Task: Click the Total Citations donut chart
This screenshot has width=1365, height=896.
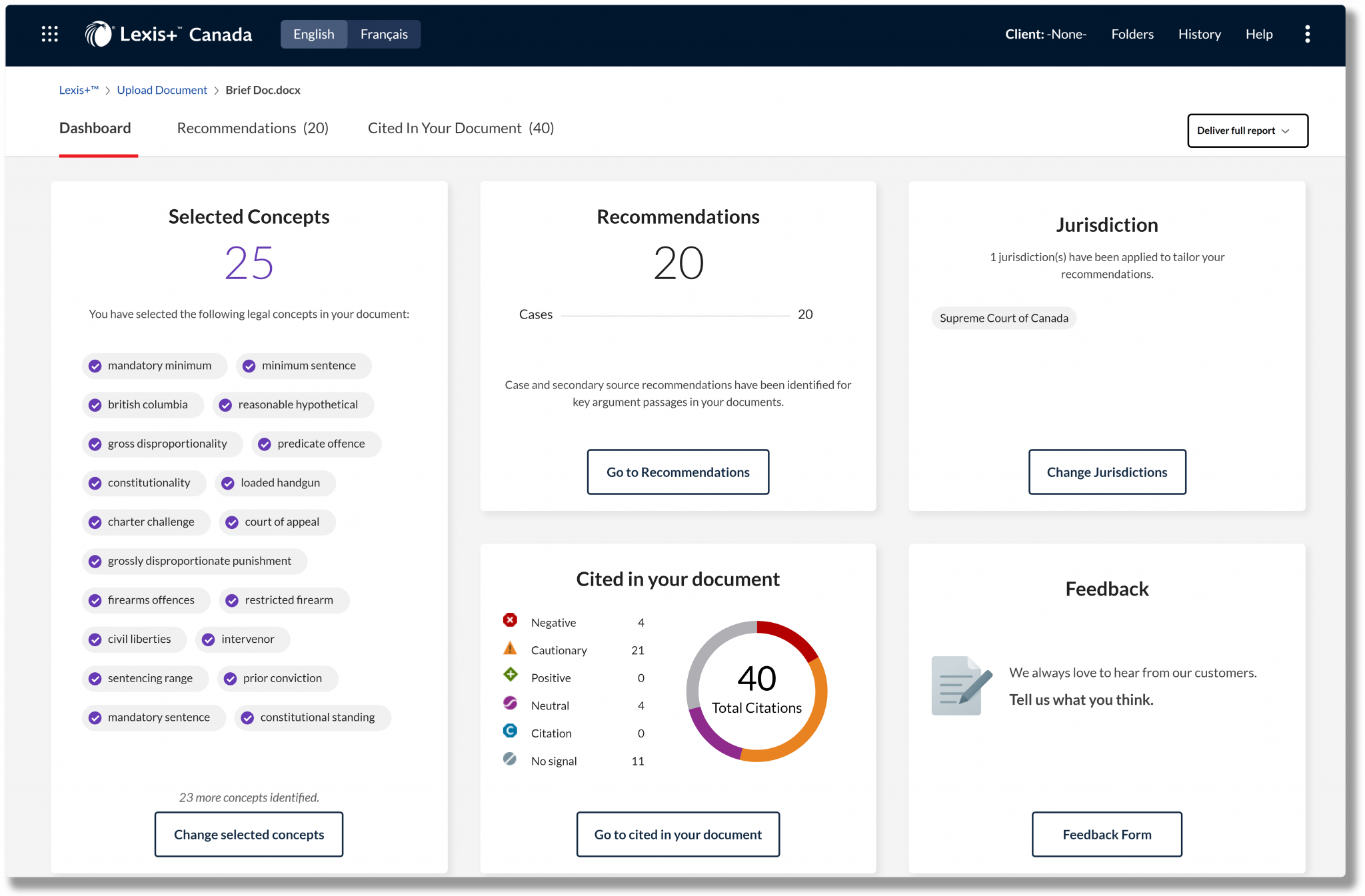Action: (757, 689)
